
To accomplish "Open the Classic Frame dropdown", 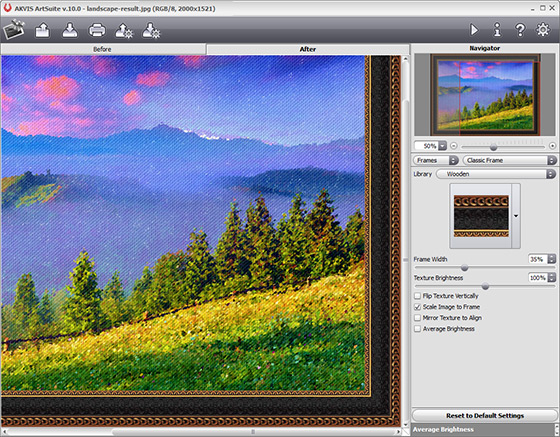I will [x=509, y=160].
